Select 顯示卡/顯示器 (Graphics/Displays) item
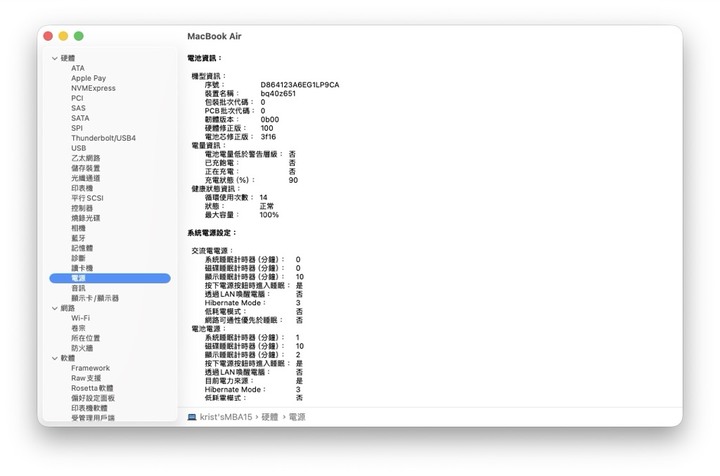Image resolution: width=720 pixels, height=476 pixels. [95, 298]
